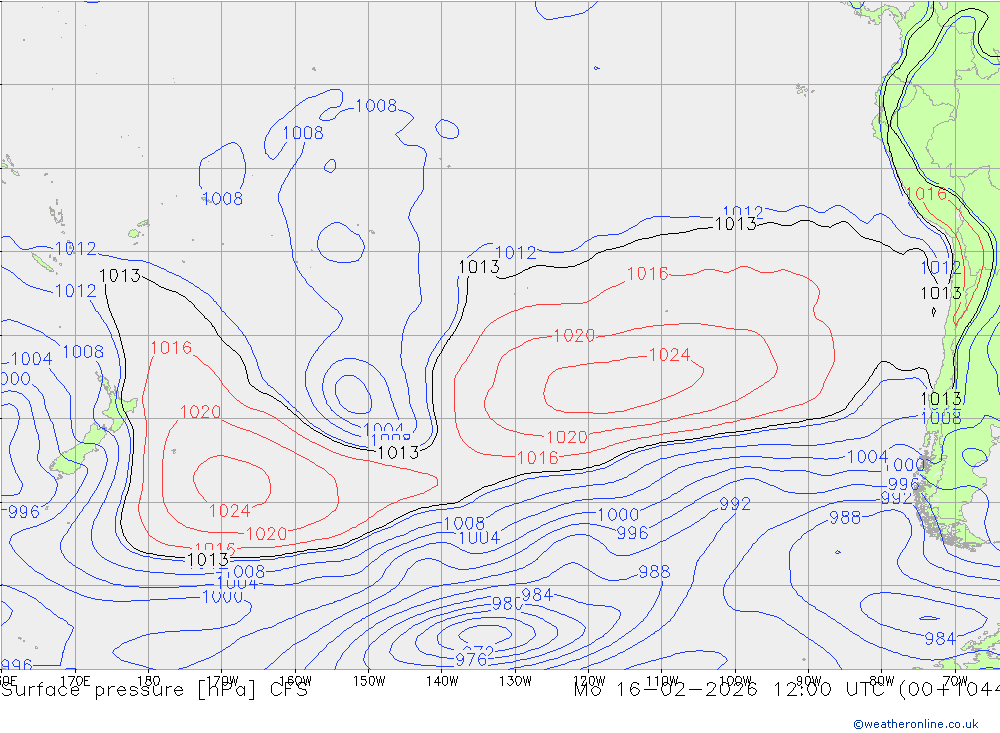Click the weatheronline.co.uk copyright link
Screen dimensions: 1000x733
coord(916,724)
